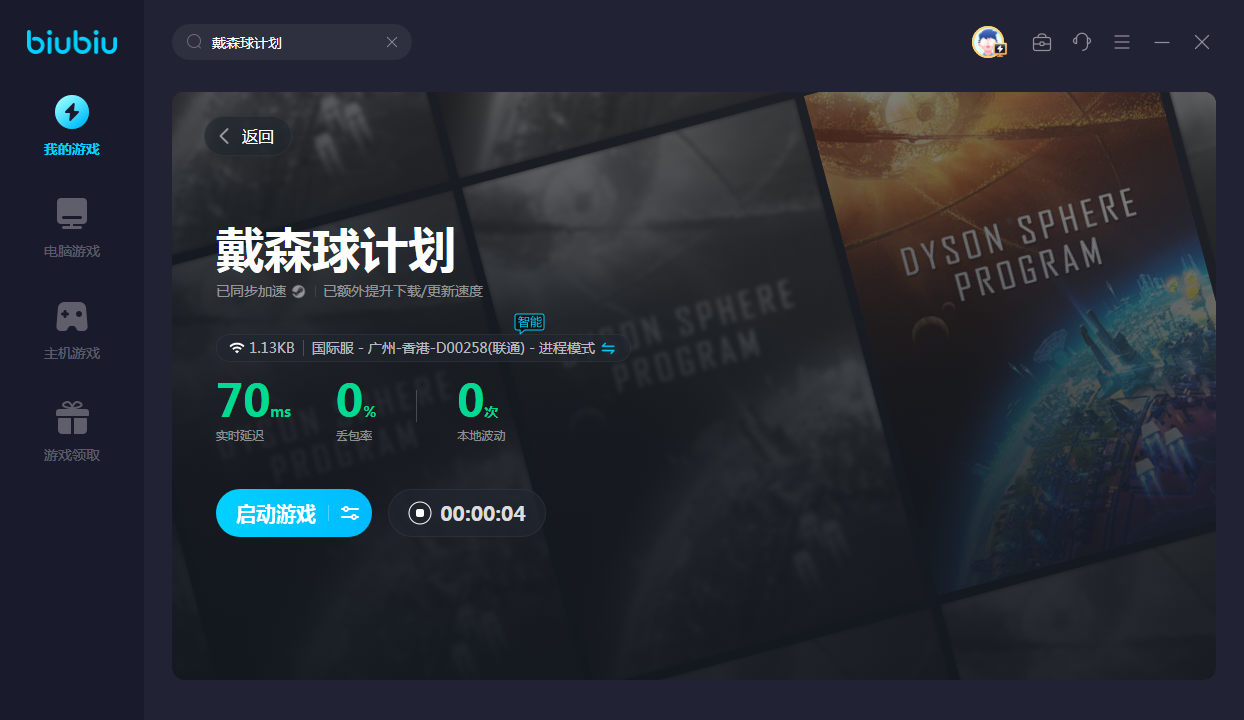
Task: Click the magnifier search icon
Action: pyautogui.click(x=195, y=42)
